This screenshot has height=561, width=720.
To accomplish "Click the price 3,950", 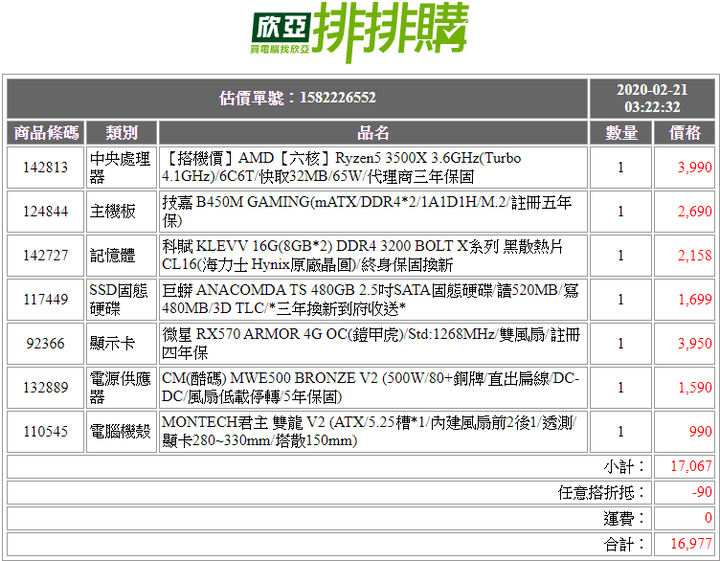I will tap(695, 343).
